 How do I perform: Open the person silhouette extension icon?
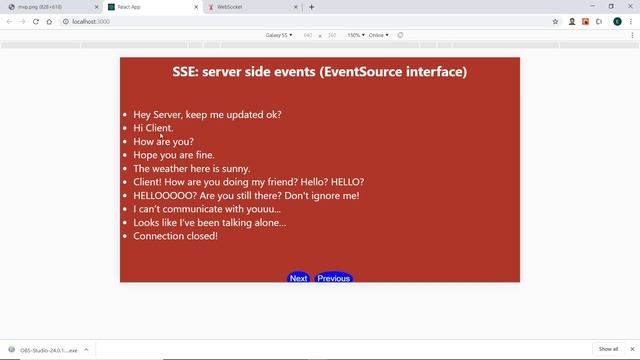[572, 22]
